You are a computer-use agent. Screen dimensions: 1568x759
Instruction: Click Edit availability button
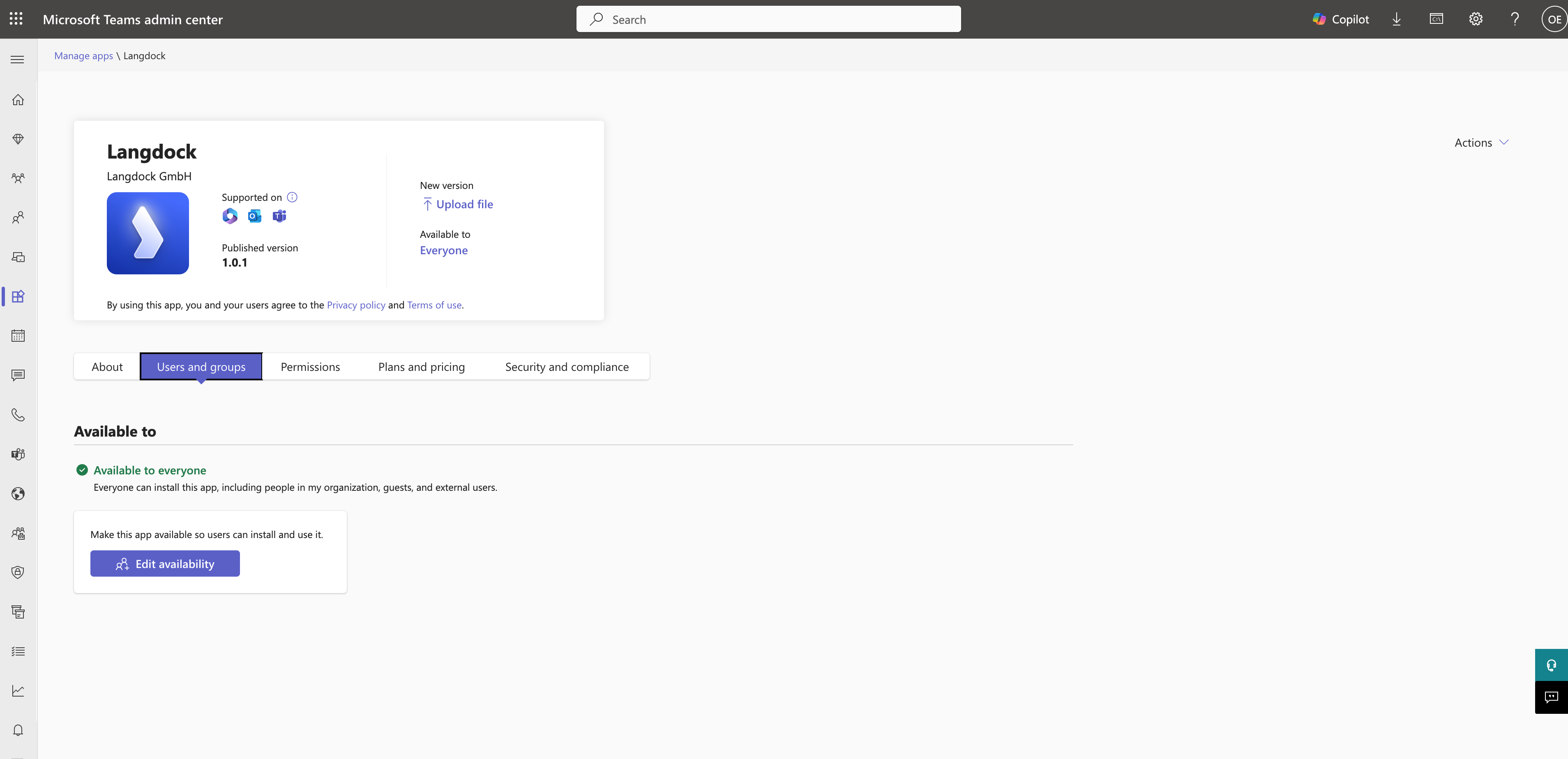[x=165, y=563]
